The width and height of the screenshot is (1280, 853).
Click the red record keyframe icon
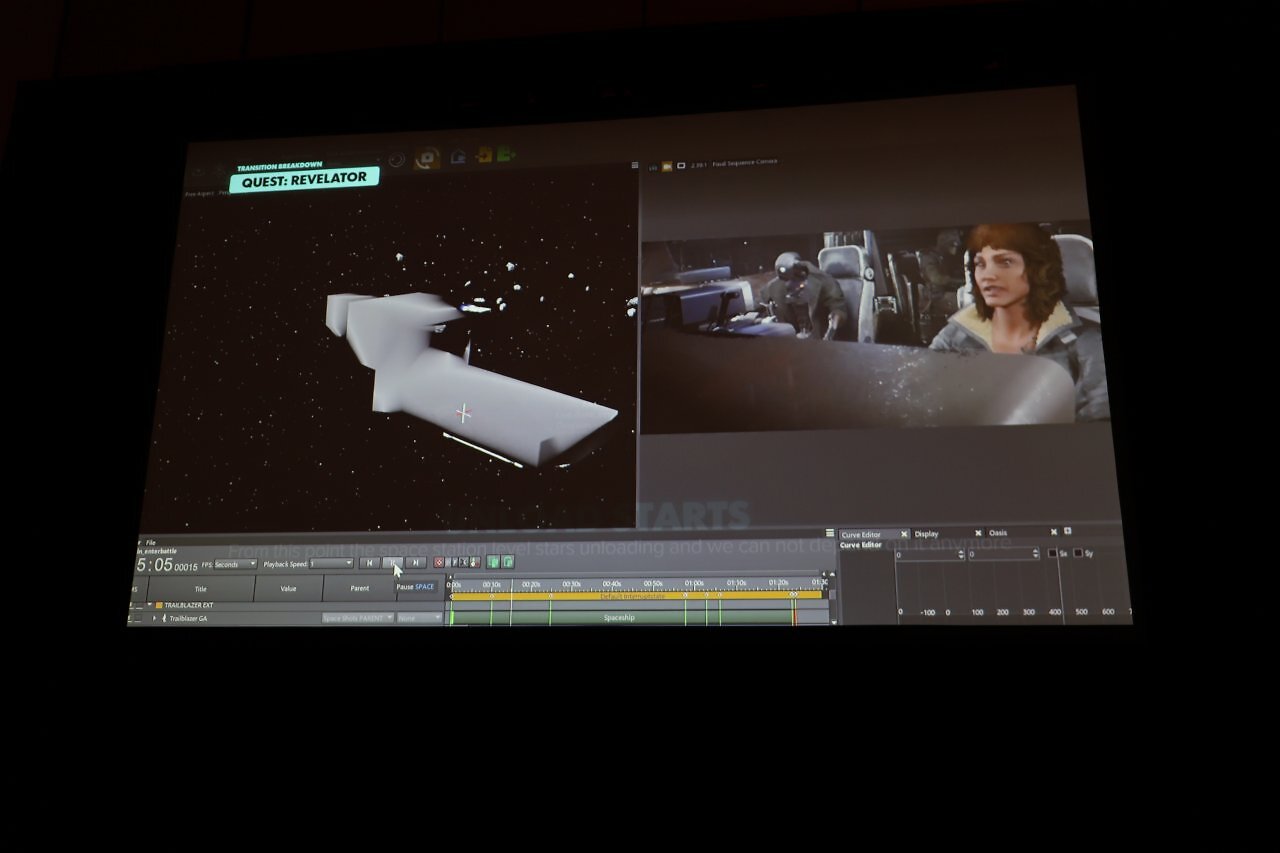[439, 563]
